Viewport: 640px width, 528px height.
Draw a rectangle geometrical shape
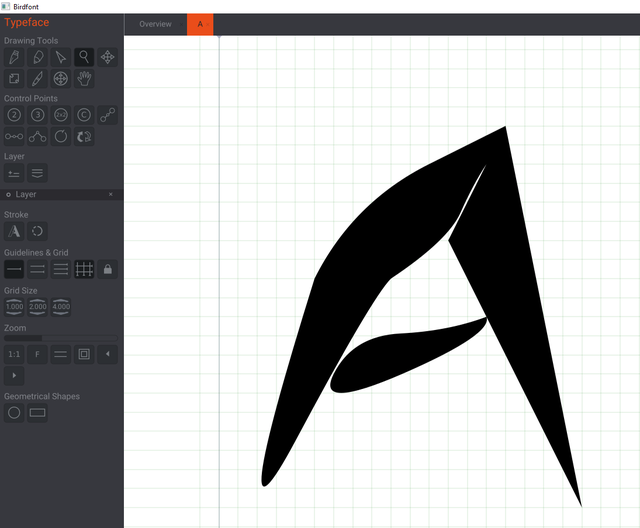pos(38,413)
